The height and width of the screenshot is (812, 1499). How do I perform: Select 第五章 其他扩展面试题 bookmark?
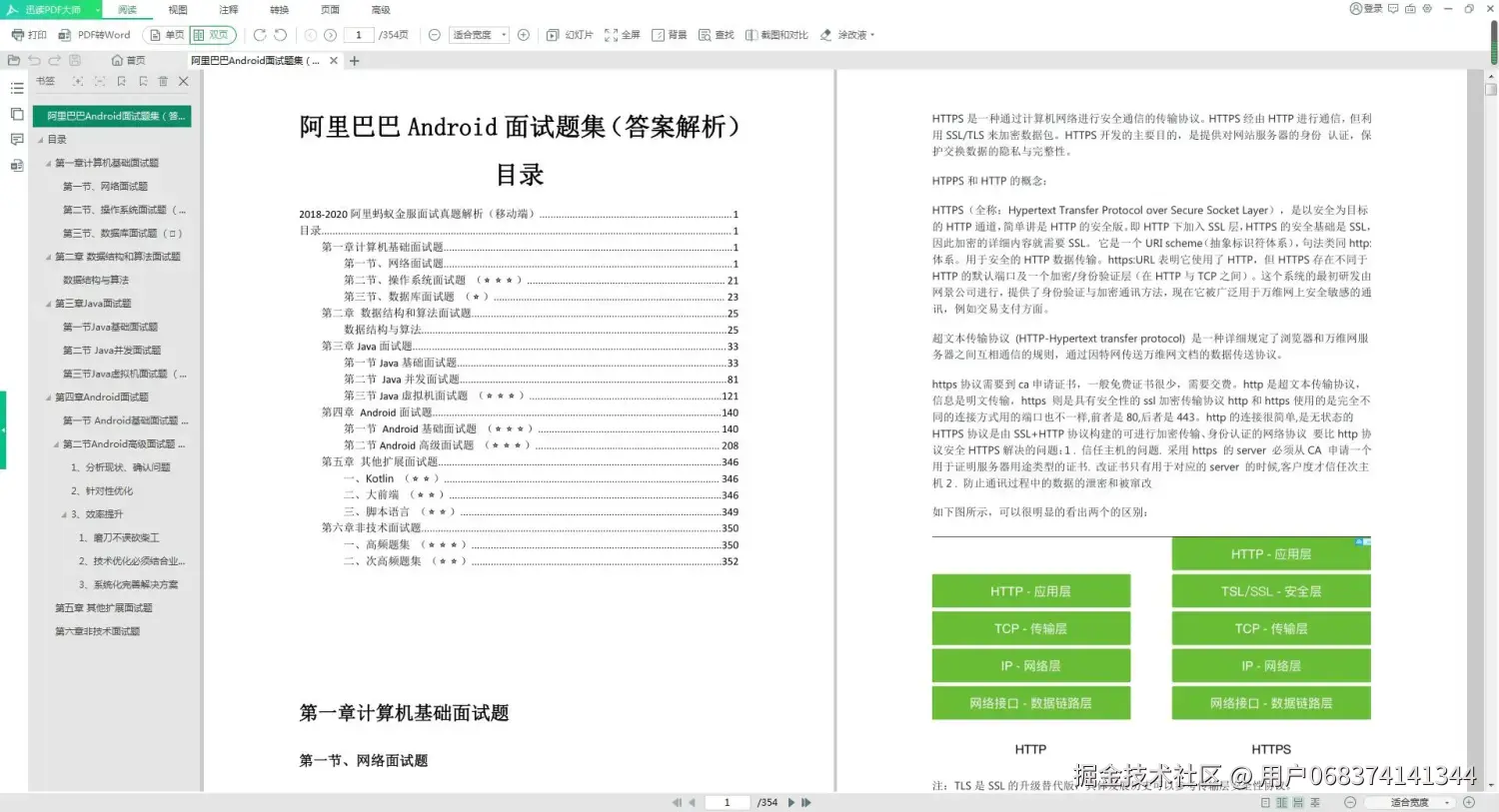[x=104, y=608]
